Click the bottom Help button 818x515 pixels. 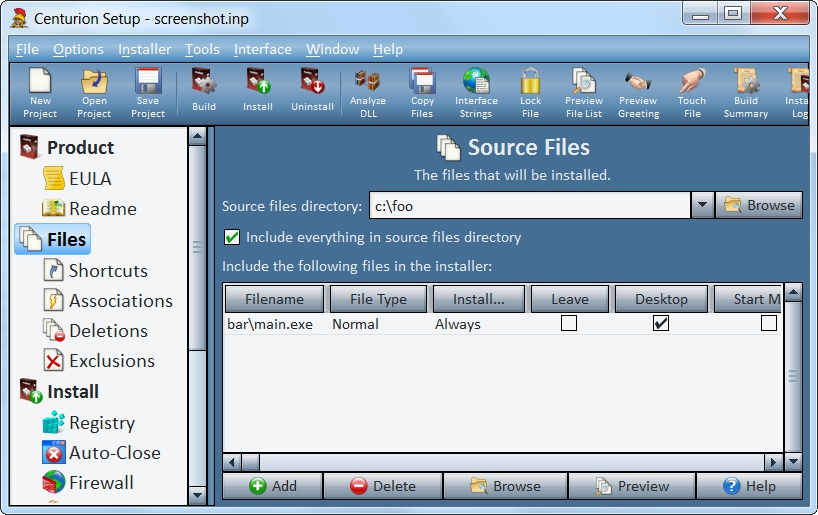point(749,486)
